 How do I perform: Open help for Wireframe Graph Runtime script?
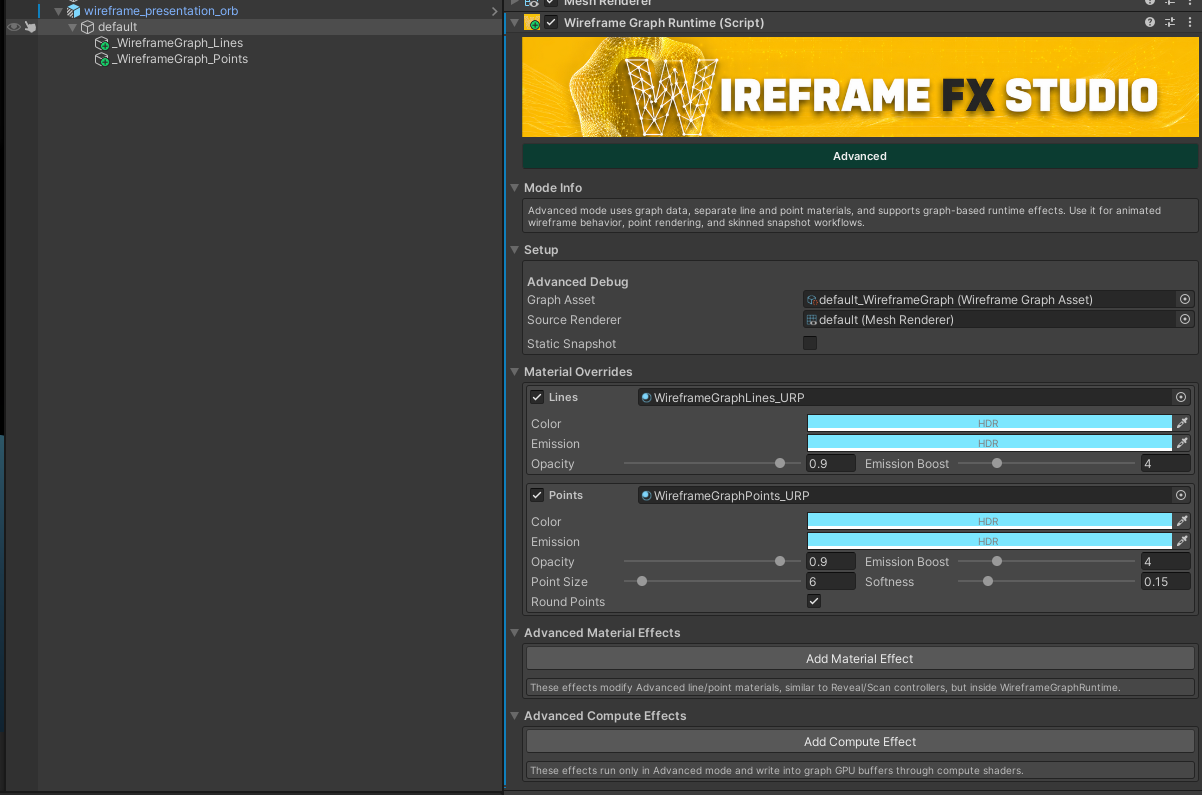pyautogui.click(x=1150, y=22)
